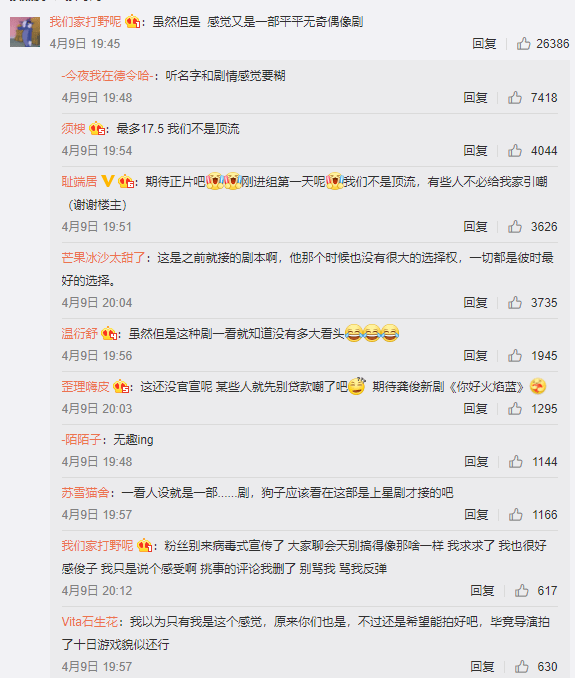Screen dimensions: 575x678
Task: Like the reply with 7418 likes
Action: click(515, 97)
